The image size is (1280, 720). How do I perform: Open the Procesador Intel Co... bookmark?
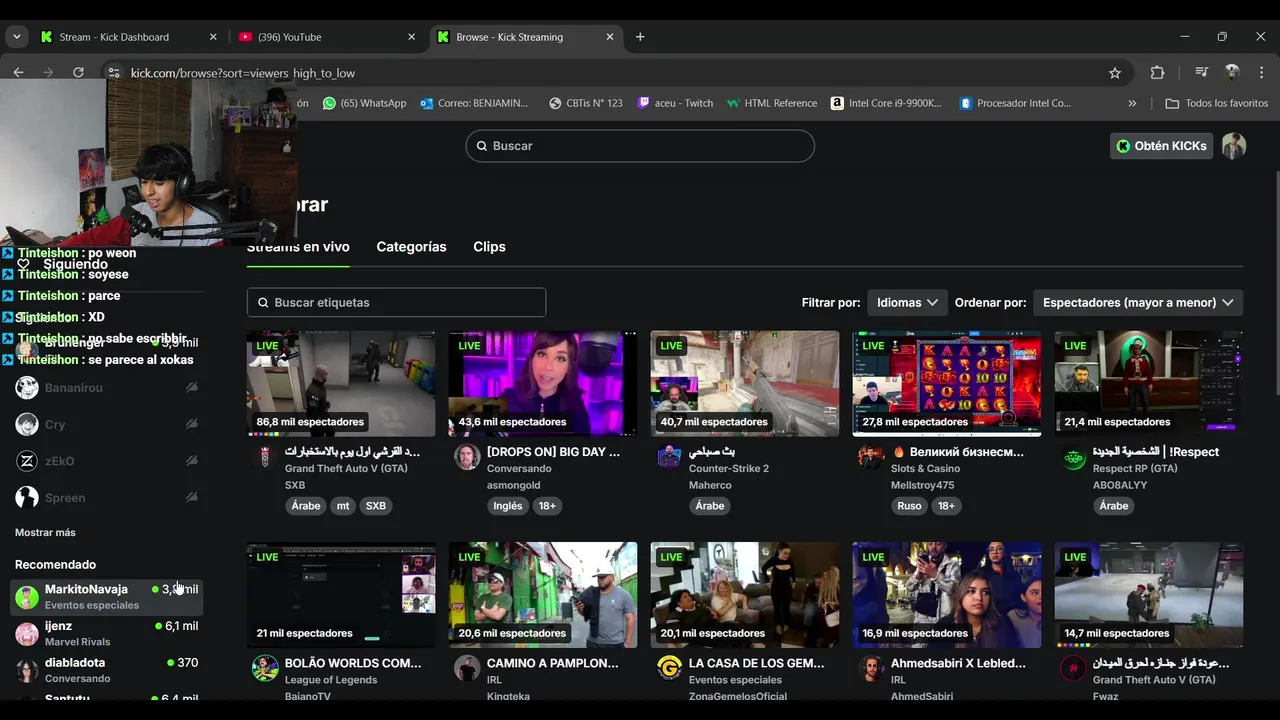pyautogui.click(x=1015, y=103)
